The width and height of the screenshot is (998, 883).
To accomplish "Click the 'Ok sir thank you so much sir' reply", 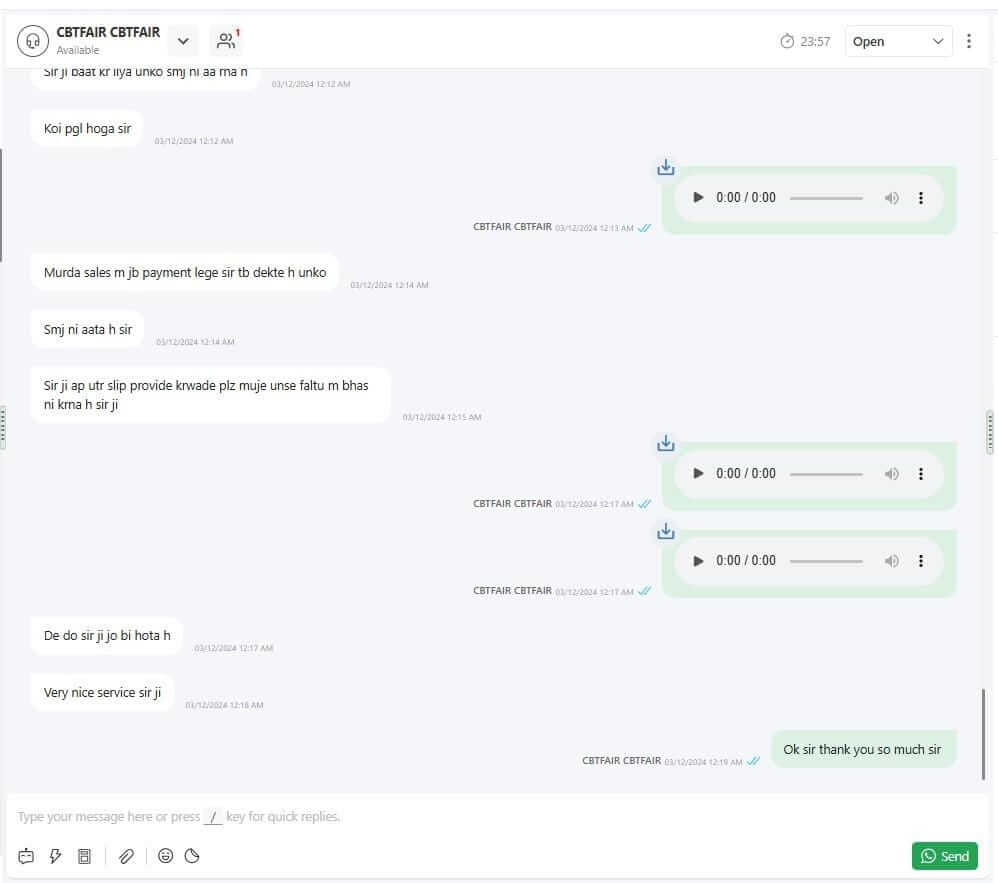I will pos(862,749).
